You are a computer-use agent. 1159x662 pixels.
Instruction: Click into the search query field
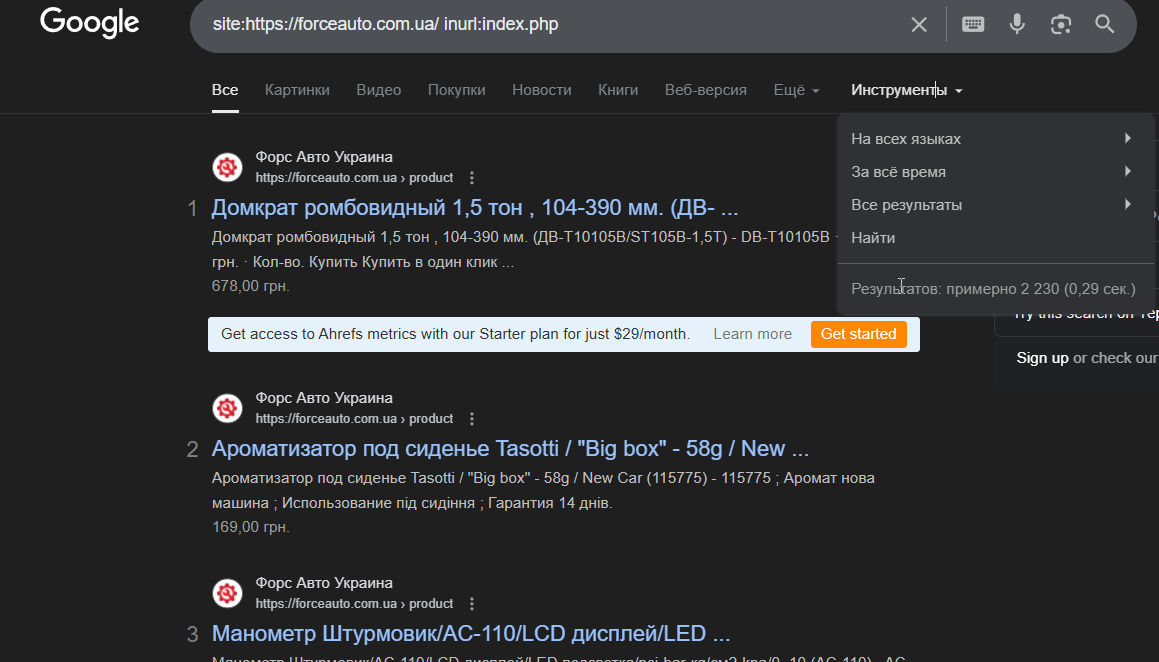click(x=547, y=24)
